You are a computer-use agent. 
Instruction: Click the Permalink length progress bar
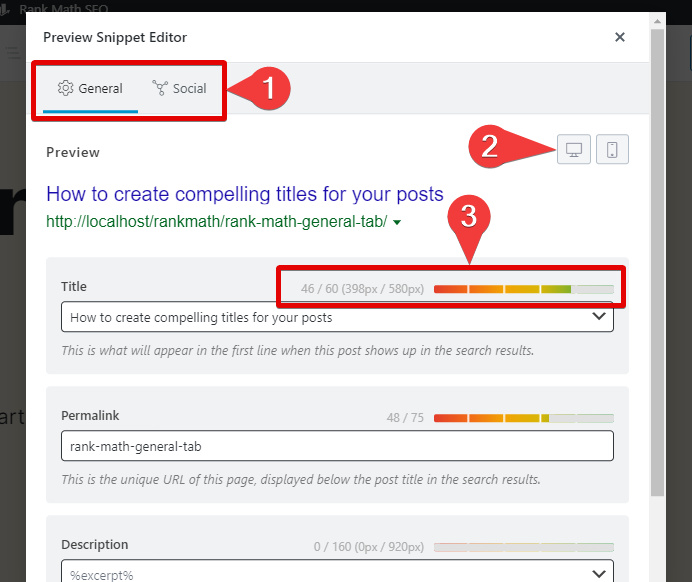(523, 418)
